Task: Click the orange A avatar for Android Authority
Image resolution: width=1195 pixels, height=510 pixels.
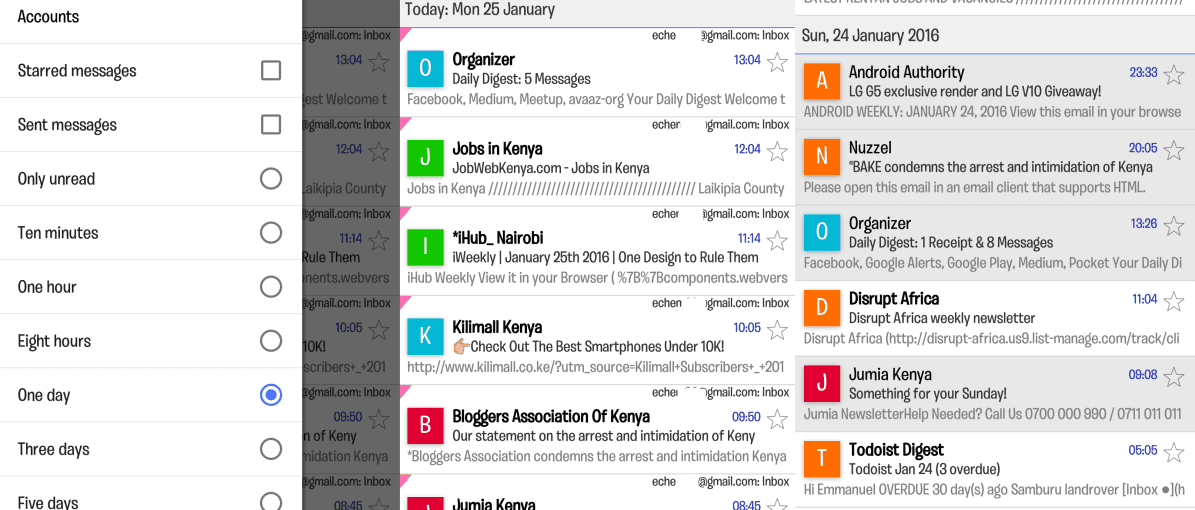Action: click(x=822, y=82)
